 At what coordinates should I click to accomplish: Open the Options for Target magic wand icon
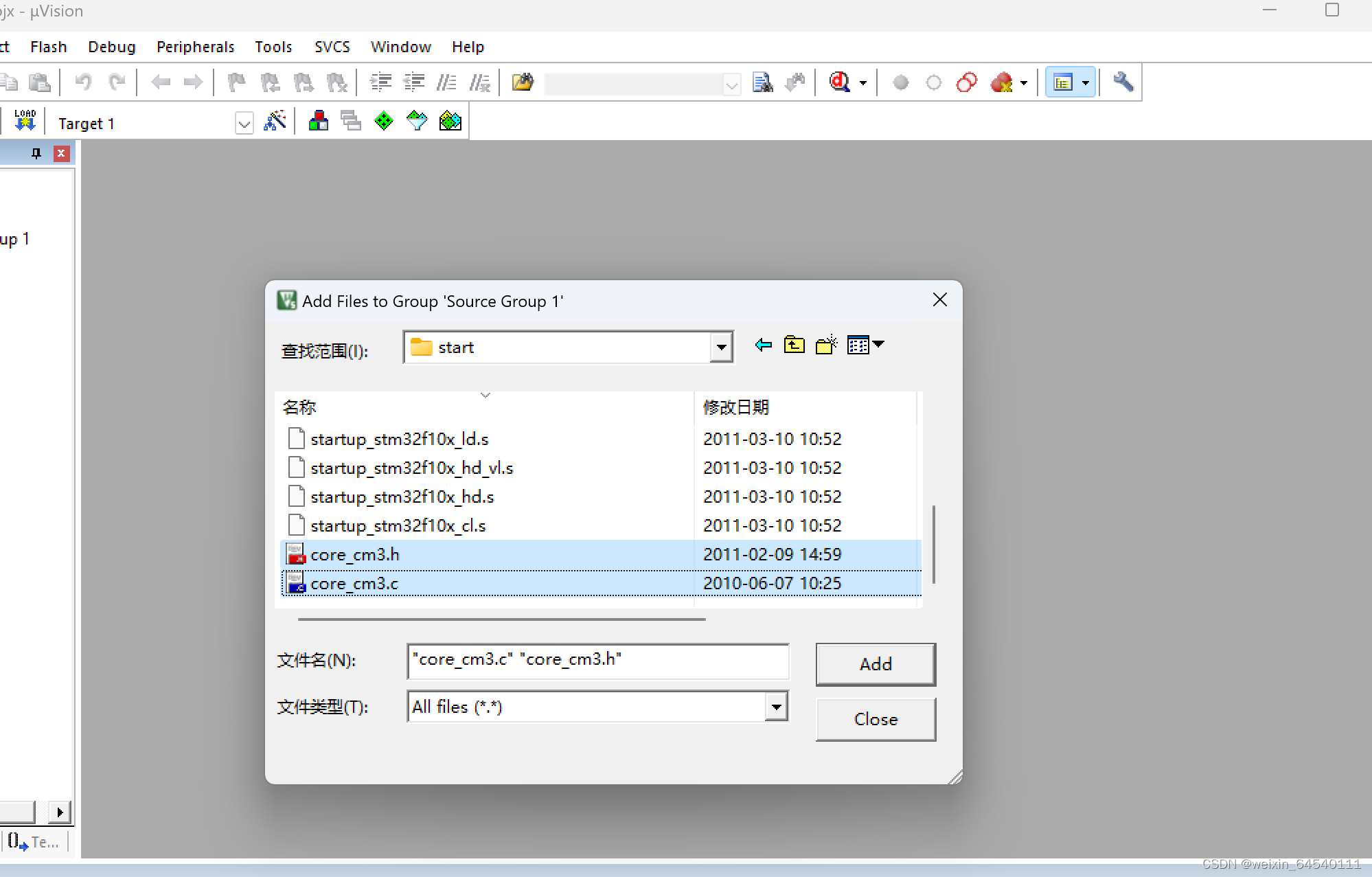pos(275,120)
